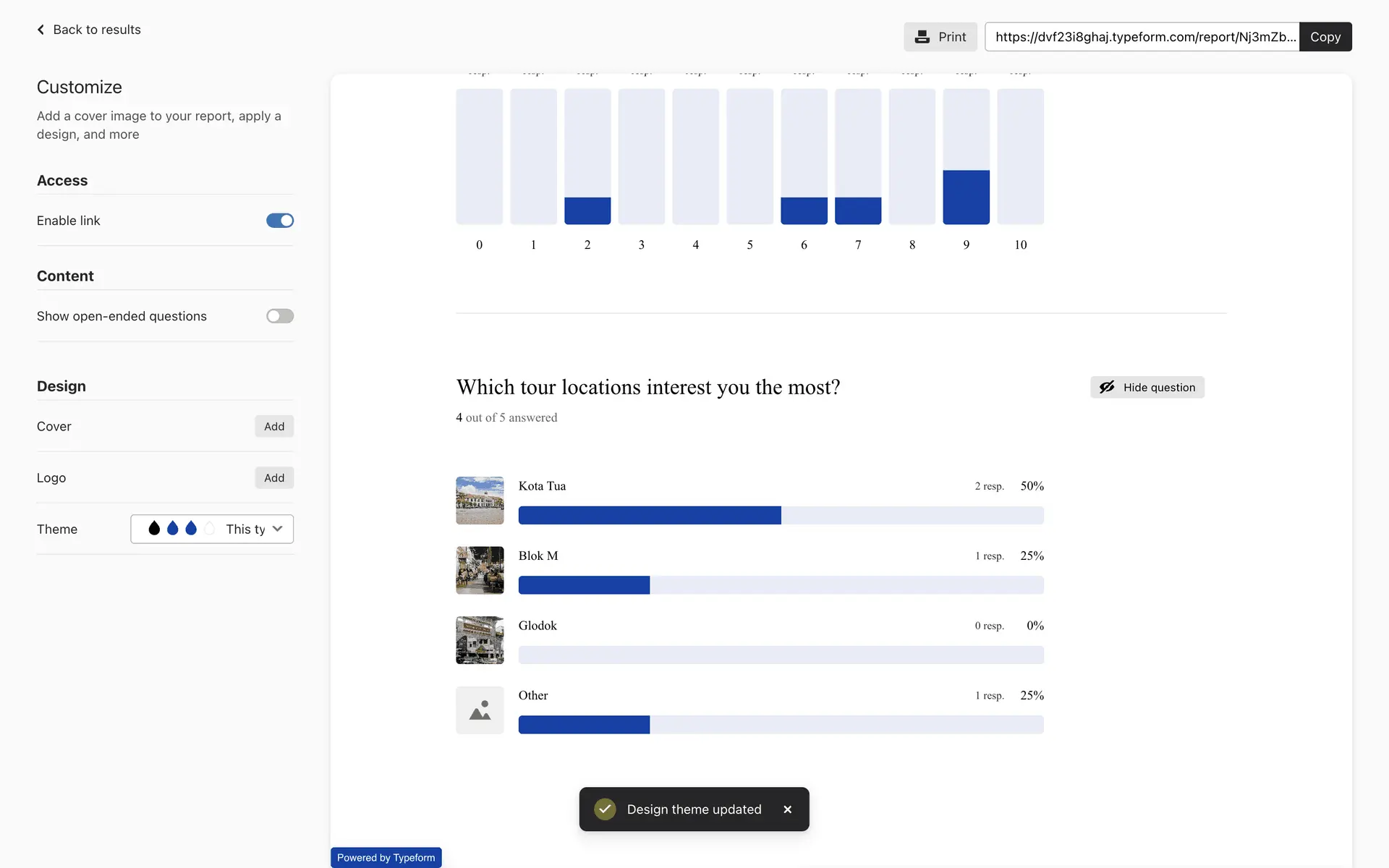
Task: Add a Logo to the report
Action: click(x=274, y=478)
